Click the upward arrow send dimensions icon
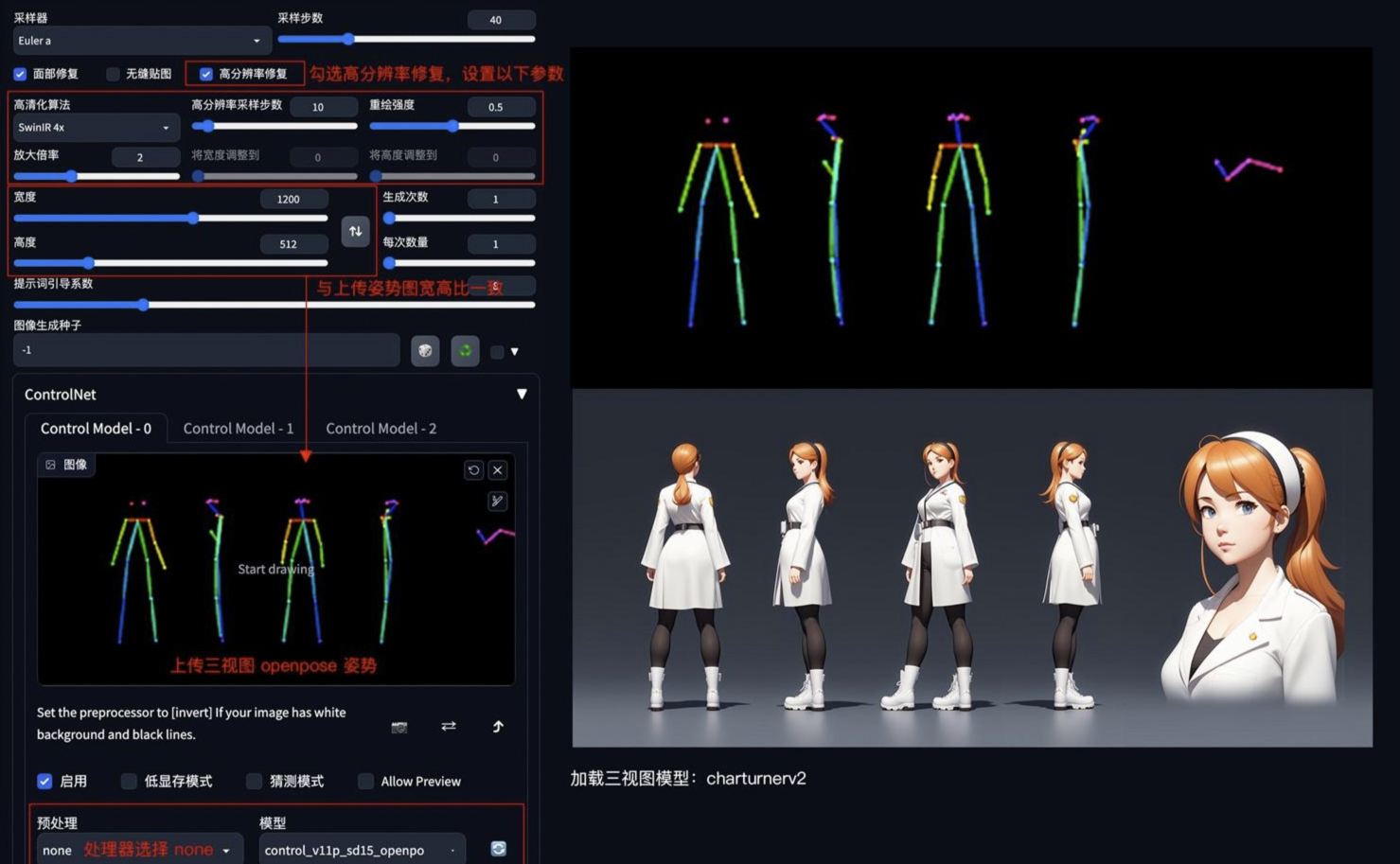This screenshot has width=1400, height=864. coord(498,726)
